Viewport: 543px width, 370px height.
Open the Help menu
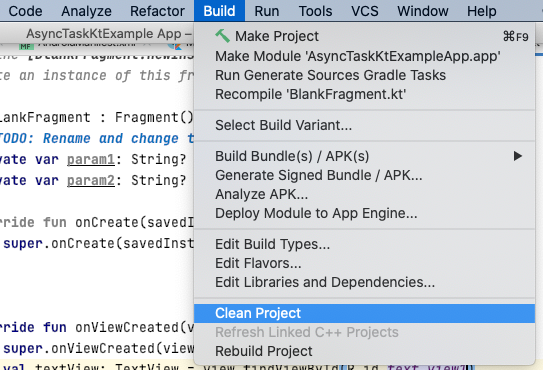click(x=482, y=11)
